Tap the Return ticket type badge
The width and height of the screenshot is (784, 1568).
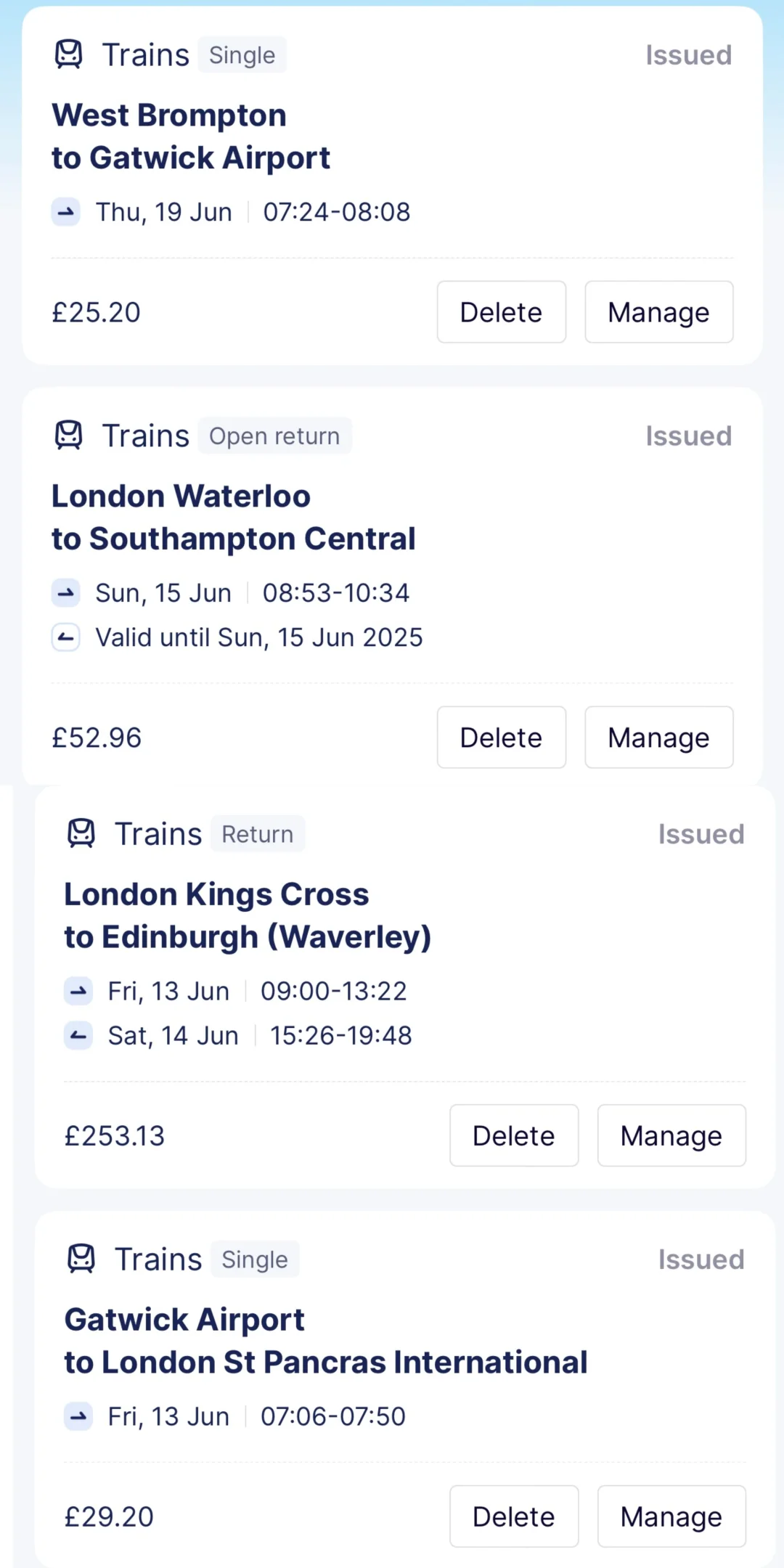pos(257,833)
